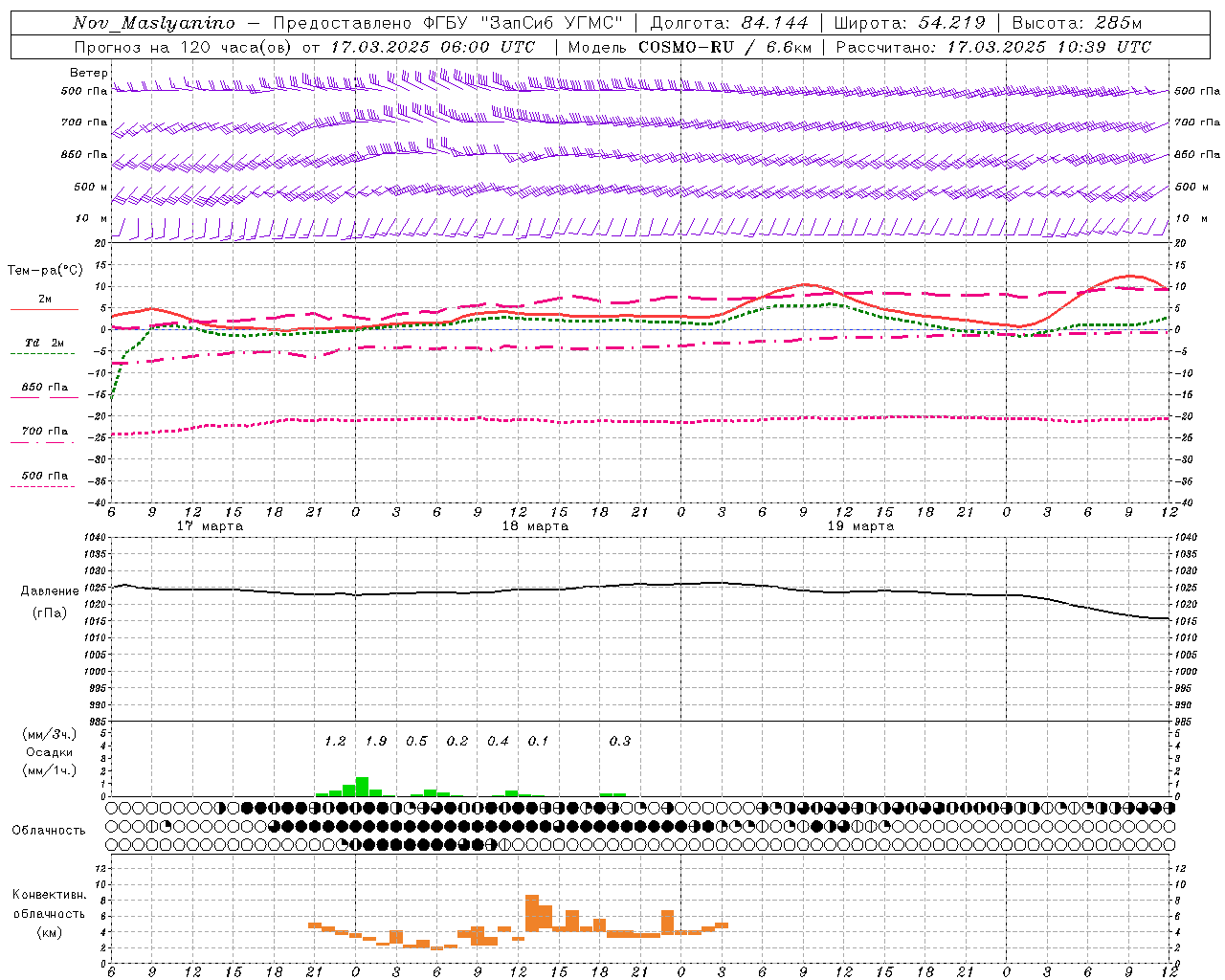Select the 2м temperature legend entry
The image size is (1225, 980).
(x=45, y=300)
